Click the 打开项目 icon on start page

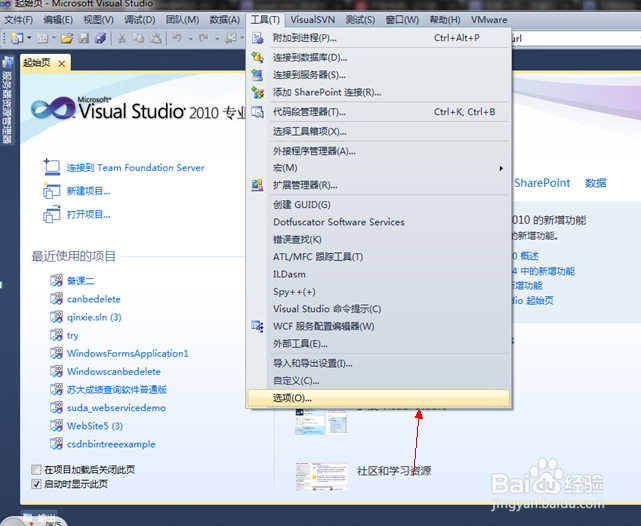click(x=52, y=214)
